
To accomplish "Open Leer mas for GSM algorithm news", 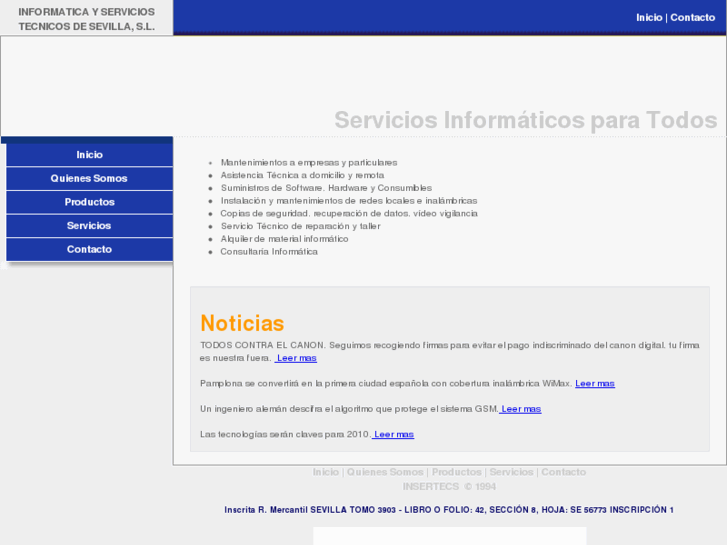I will coord(520,409).
